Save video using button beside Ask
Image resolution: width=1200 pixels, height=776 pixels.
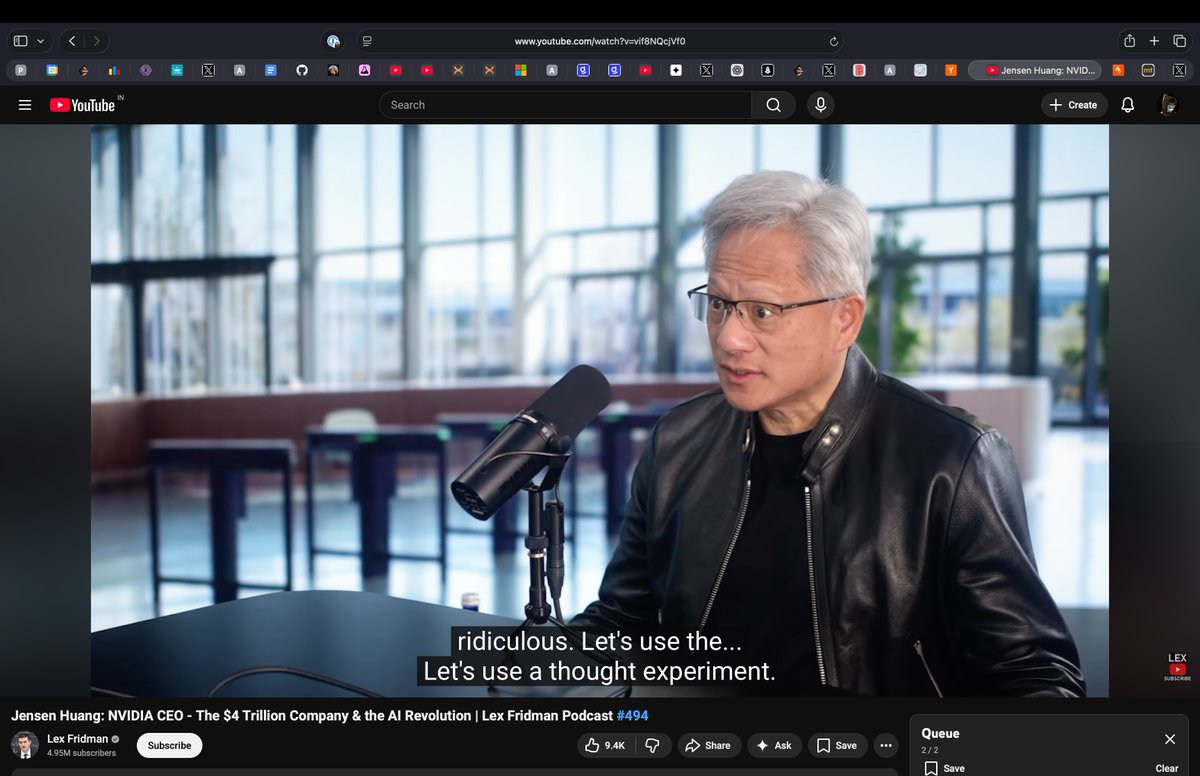837,745
